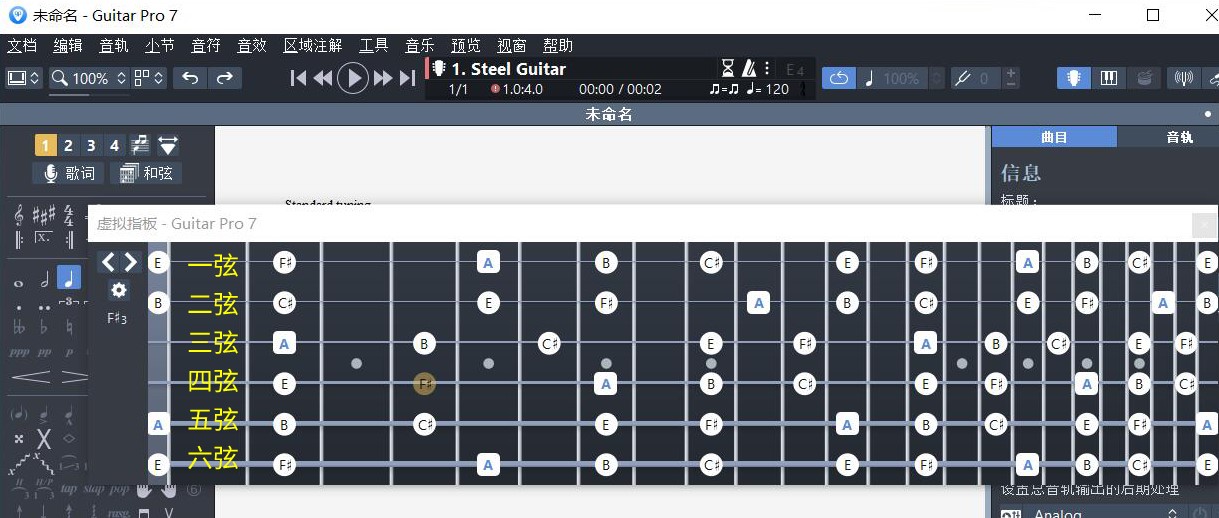Enable the count-in hourglass icon
This screenshot has width=1219, height=518.
(728, 68)
